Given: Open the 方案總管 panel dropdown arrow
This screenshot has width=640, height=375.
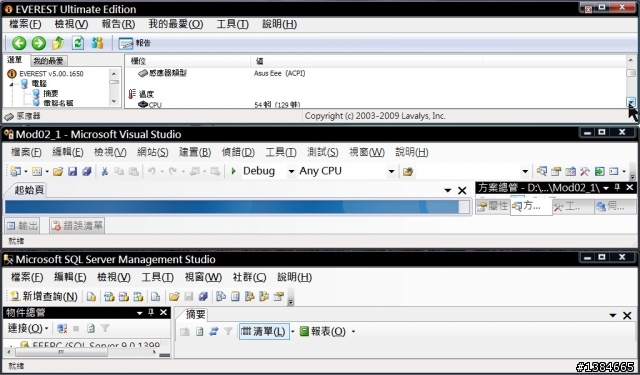Looking at the screenshot, I should [x=606, y=188].
